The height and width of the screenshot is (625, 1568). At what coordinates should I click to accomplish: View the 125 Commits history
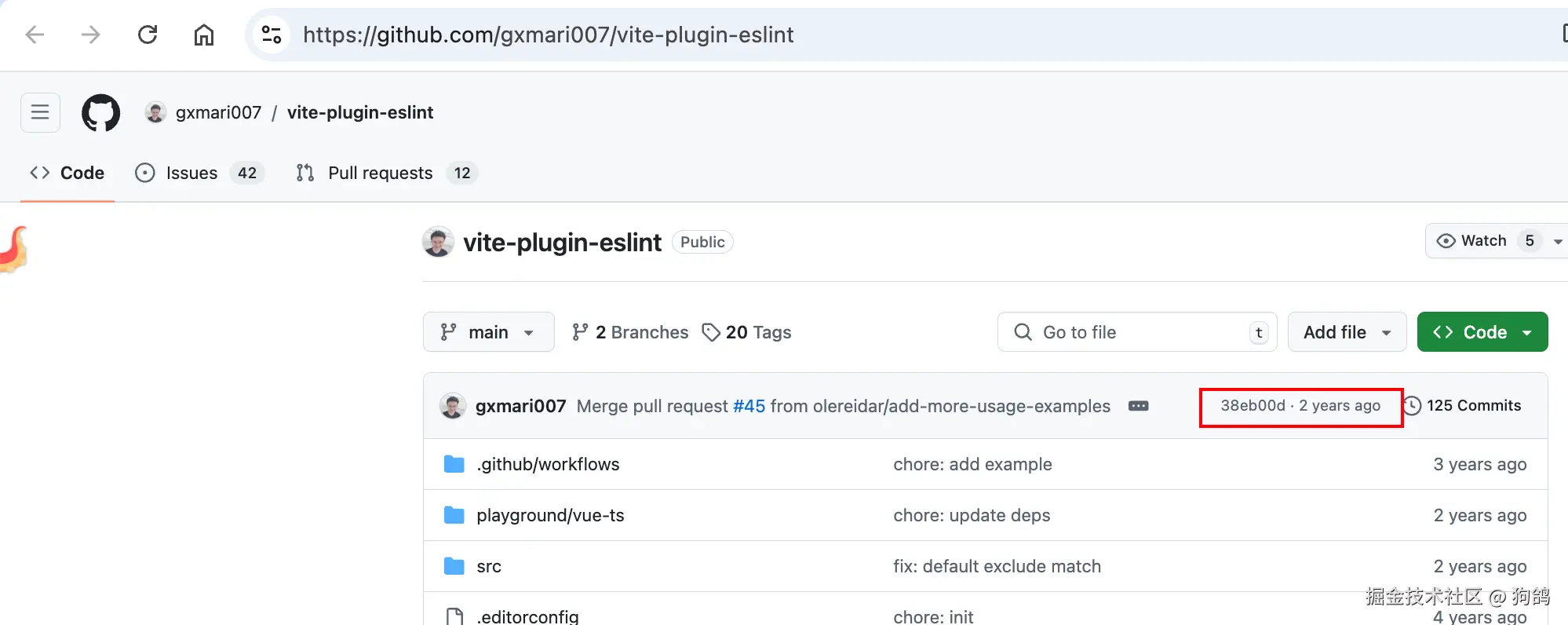click(1463, 406)
